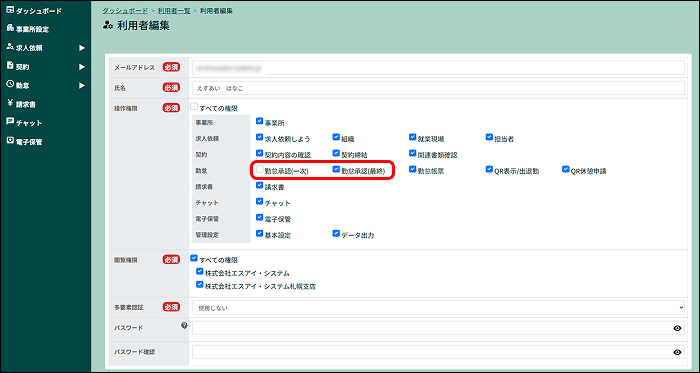Open 事業所設定 from the sidebar
Screen dimensions: 700x373
(x=32, y=29)
